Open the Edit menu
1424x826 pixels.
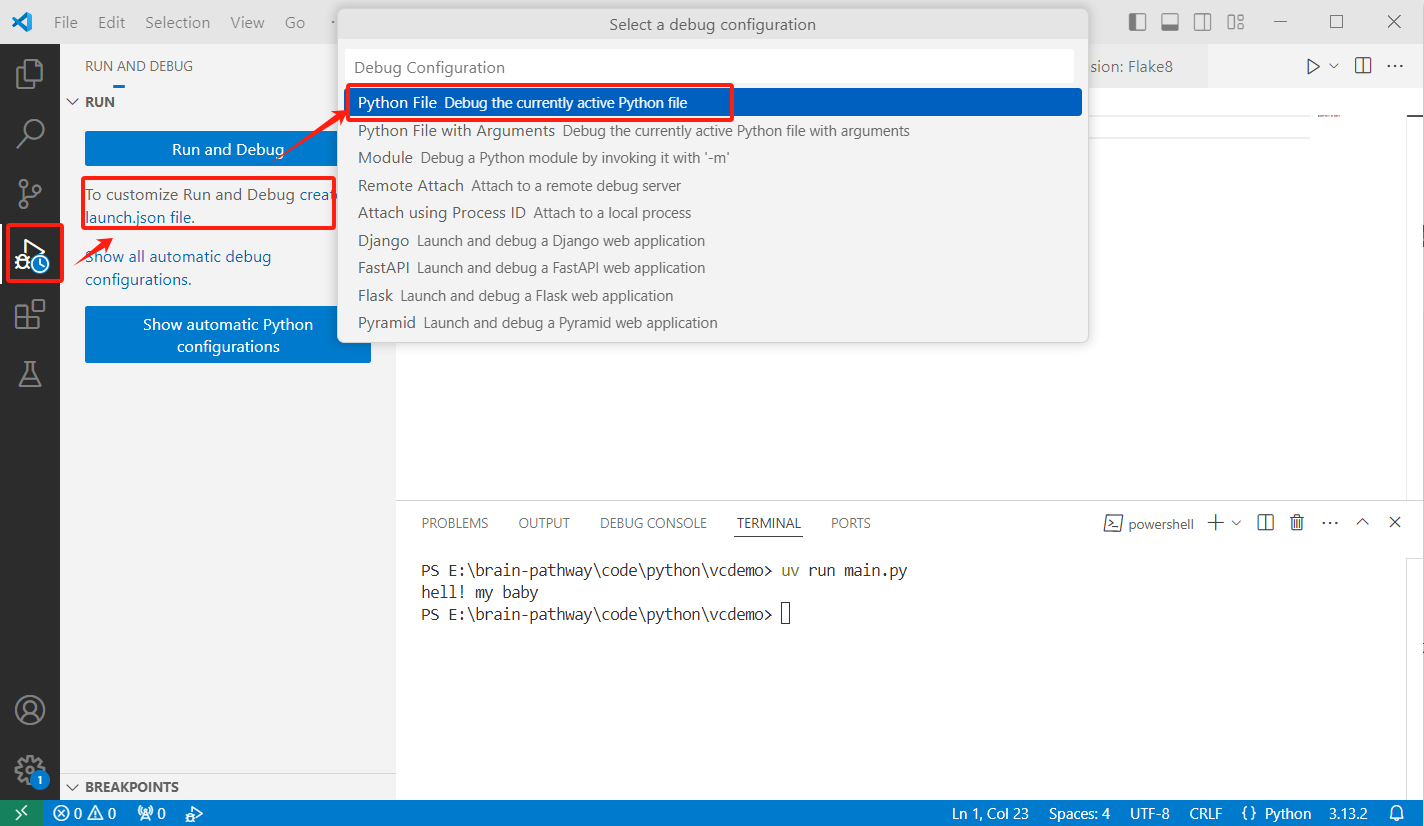pyautogui.click(x=112, y=22)
